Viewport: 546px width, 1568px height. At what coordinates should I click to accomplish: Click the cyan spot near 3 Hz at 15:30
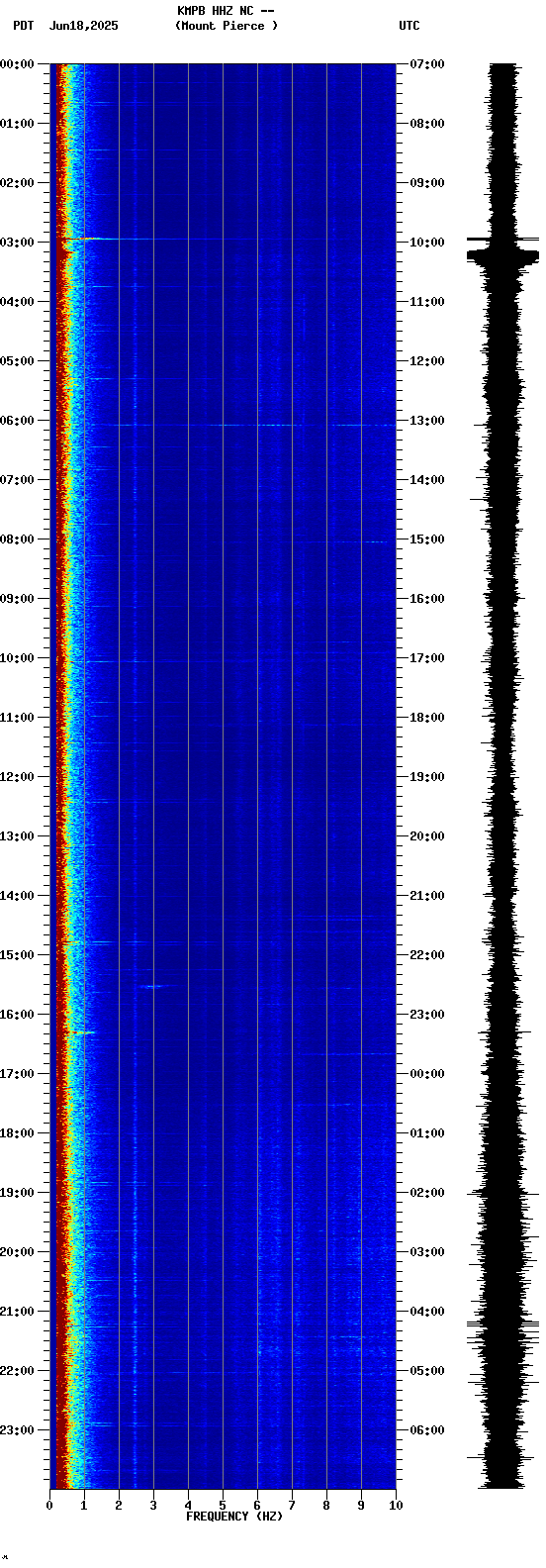click(x=152, y=986)
